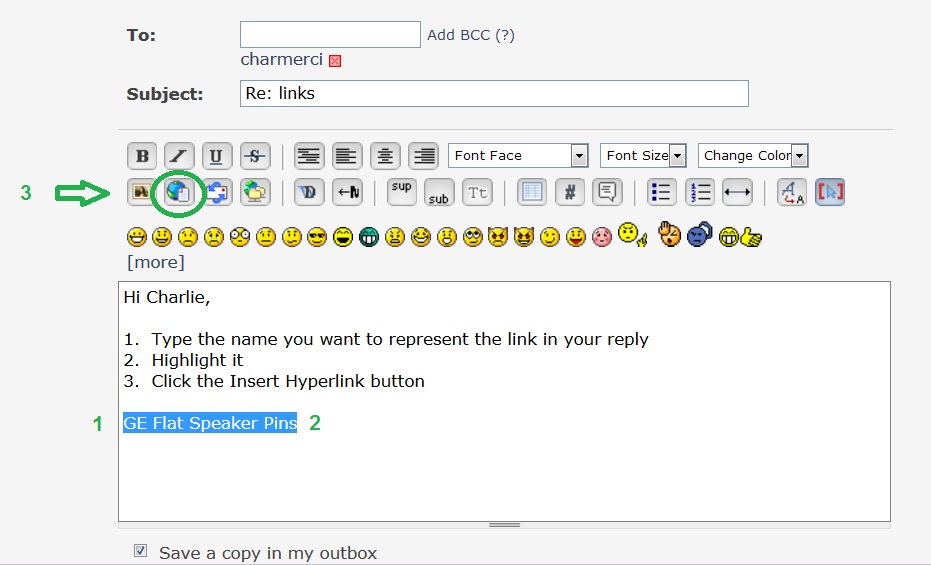Click the Insert Image toolbar icon

pyautogui.click(x=142, y=192)
